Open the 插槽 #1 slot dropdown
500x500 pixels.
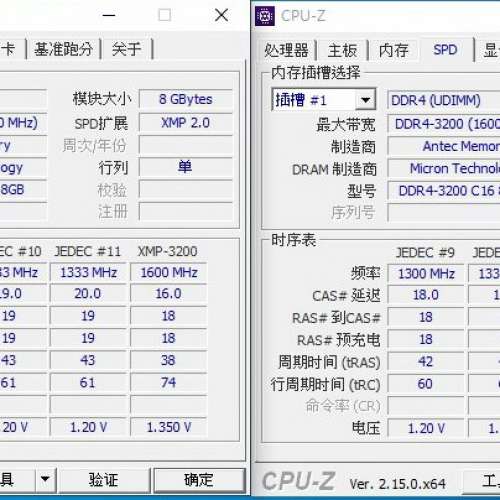pos(324,99)
